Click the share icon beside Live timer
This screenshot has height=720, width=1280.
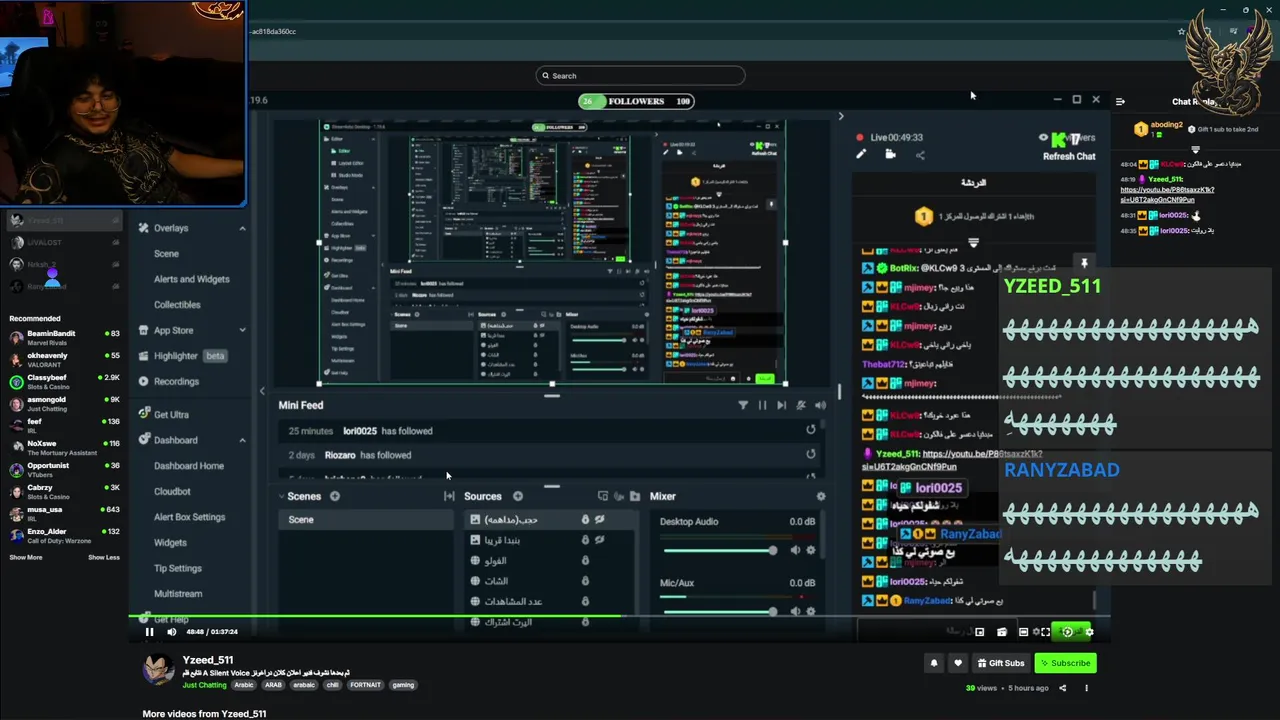tap(920, 154)
